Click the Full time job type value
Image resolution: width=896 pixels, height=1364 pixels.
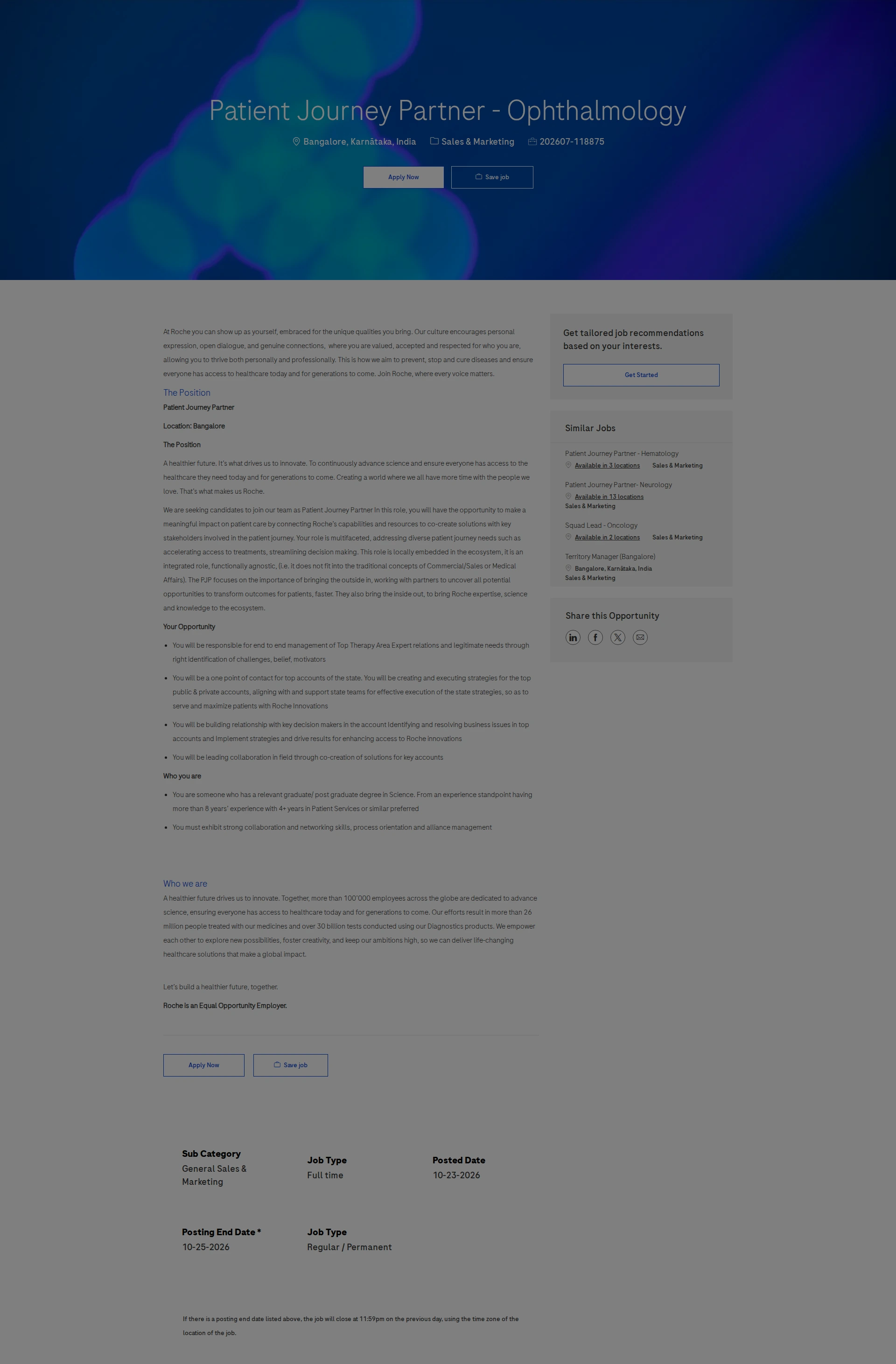pos(325,1175)
